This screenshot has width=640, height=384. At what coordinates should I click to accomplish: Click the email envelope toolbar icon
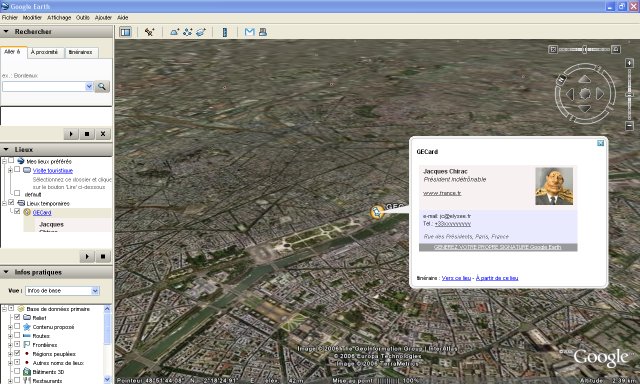[249, 32]
